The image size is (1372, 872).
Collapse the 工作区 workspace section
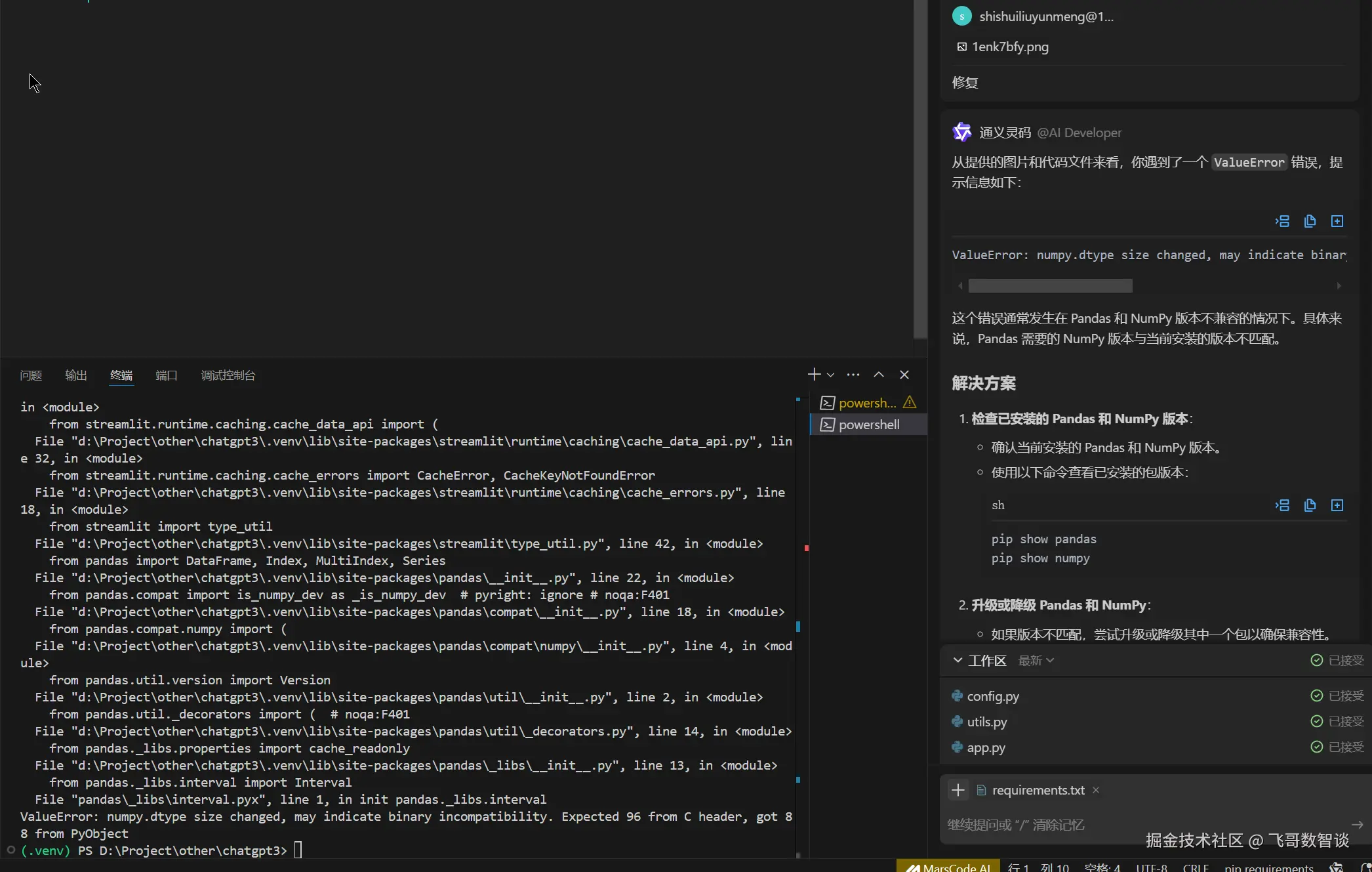958,660
